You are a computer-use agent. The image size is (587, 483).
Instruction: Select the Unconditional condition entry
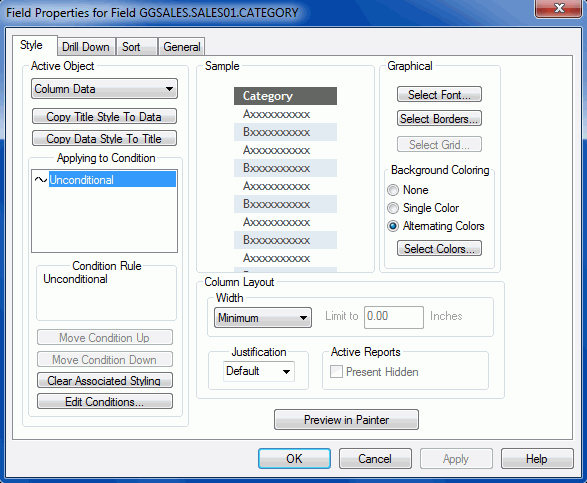coord(112,180)
